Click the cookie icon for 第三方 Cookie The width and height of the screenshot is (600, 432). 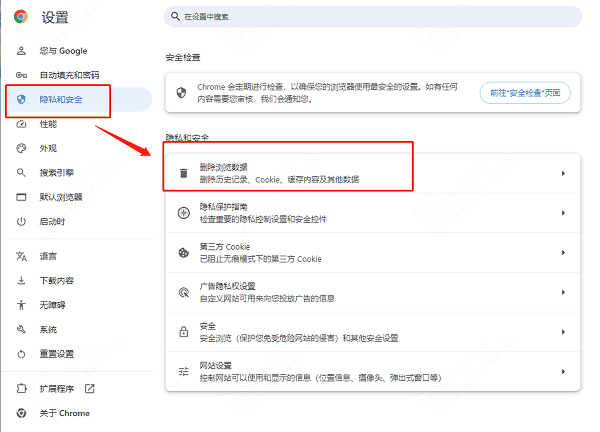pyautogui.click(x=183, y=252)
